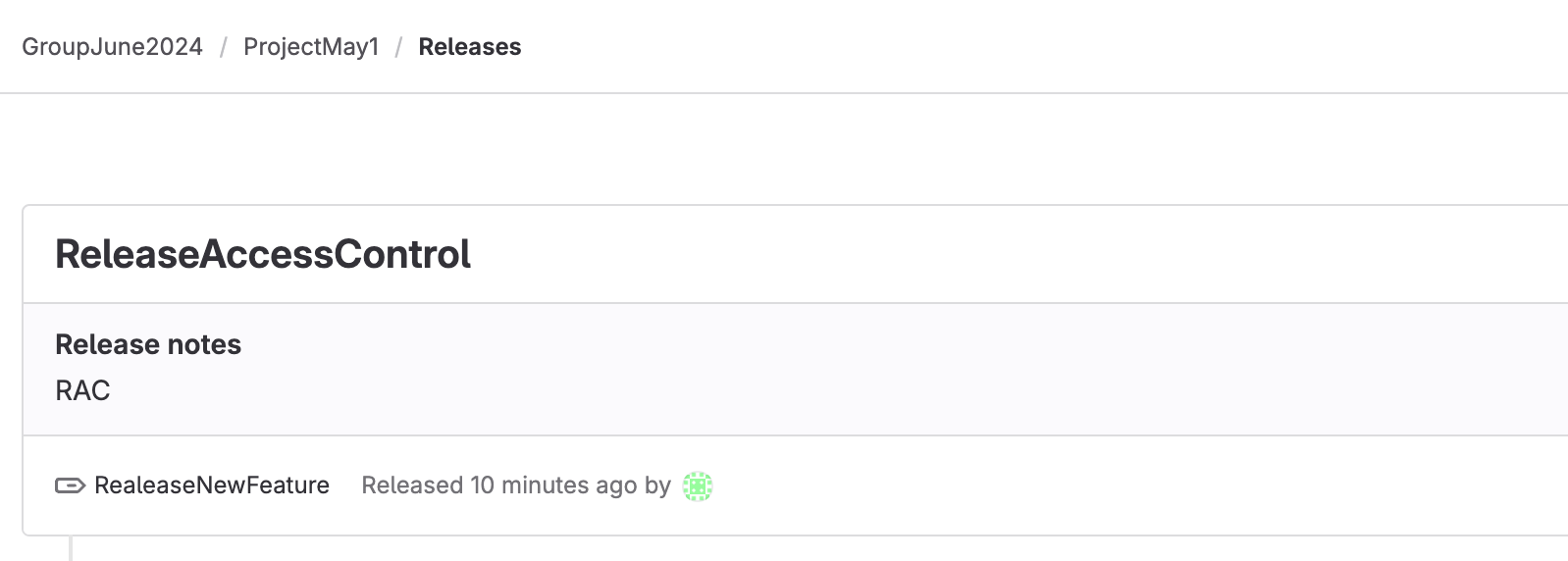Click the slash separator before Releases

pyautogui.click(x=398, y=47)
